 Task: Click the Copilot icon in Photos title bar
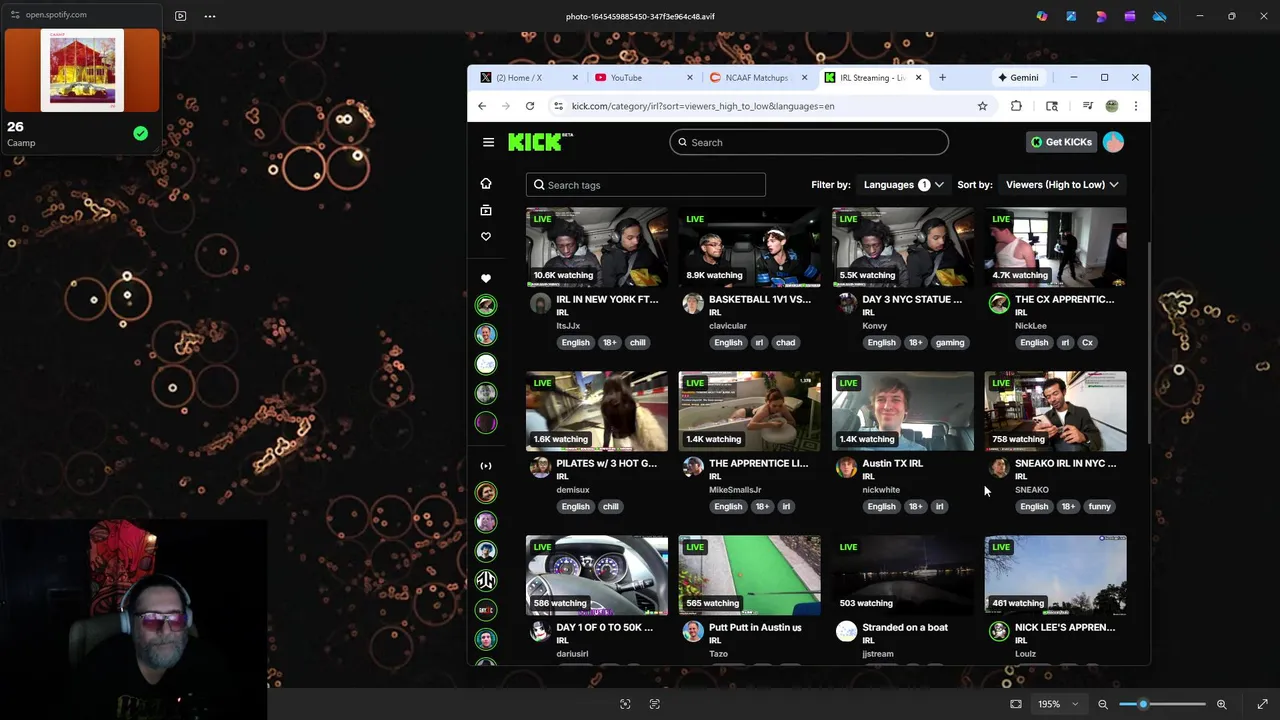1042,16
